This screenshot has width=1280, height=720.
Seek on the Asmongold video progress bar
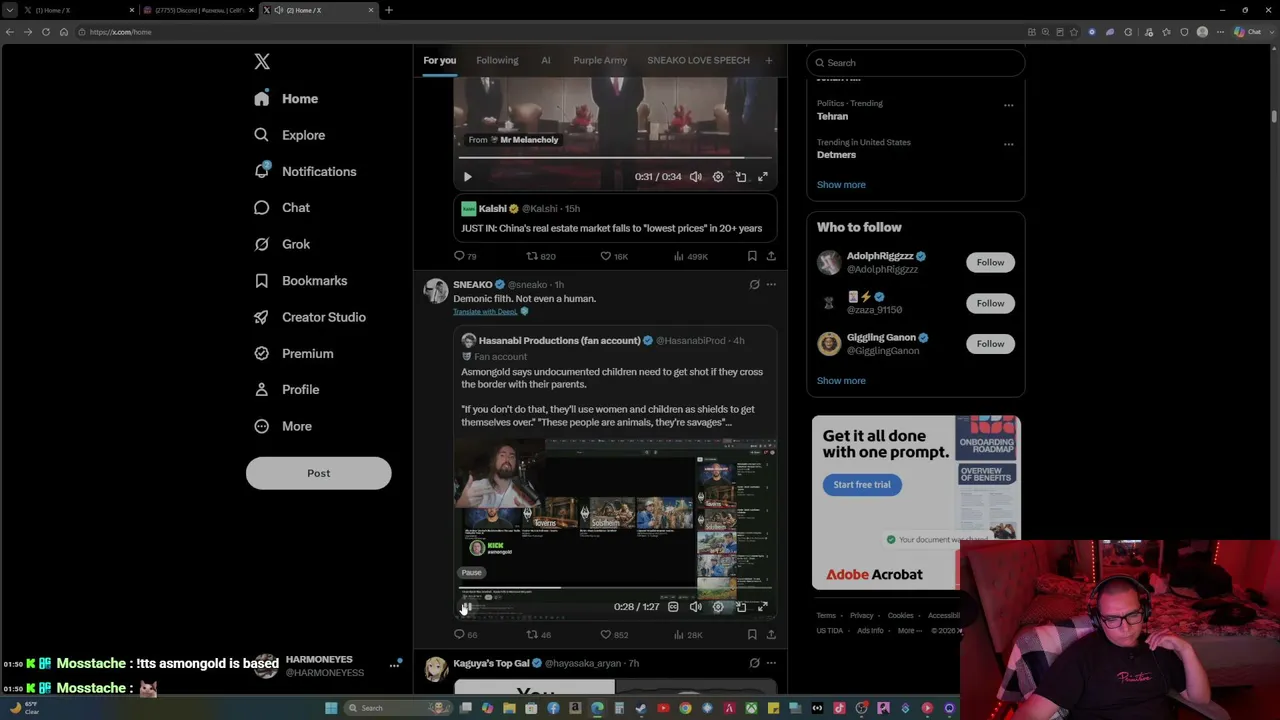coord(615,588)
